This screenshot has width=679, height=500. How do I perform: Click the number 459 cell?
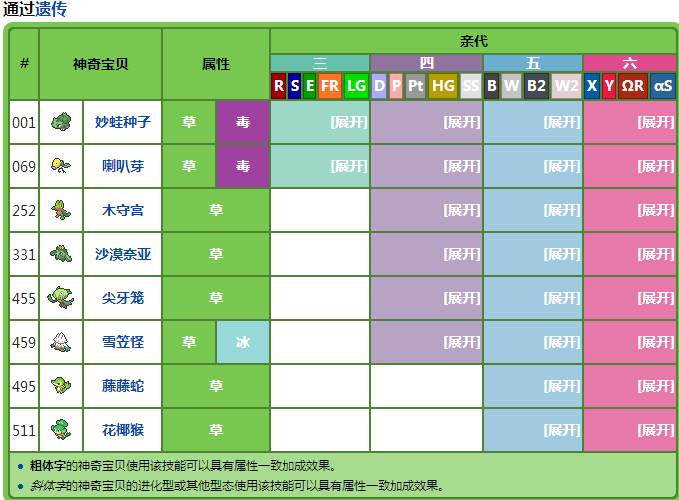coord(24,342)
